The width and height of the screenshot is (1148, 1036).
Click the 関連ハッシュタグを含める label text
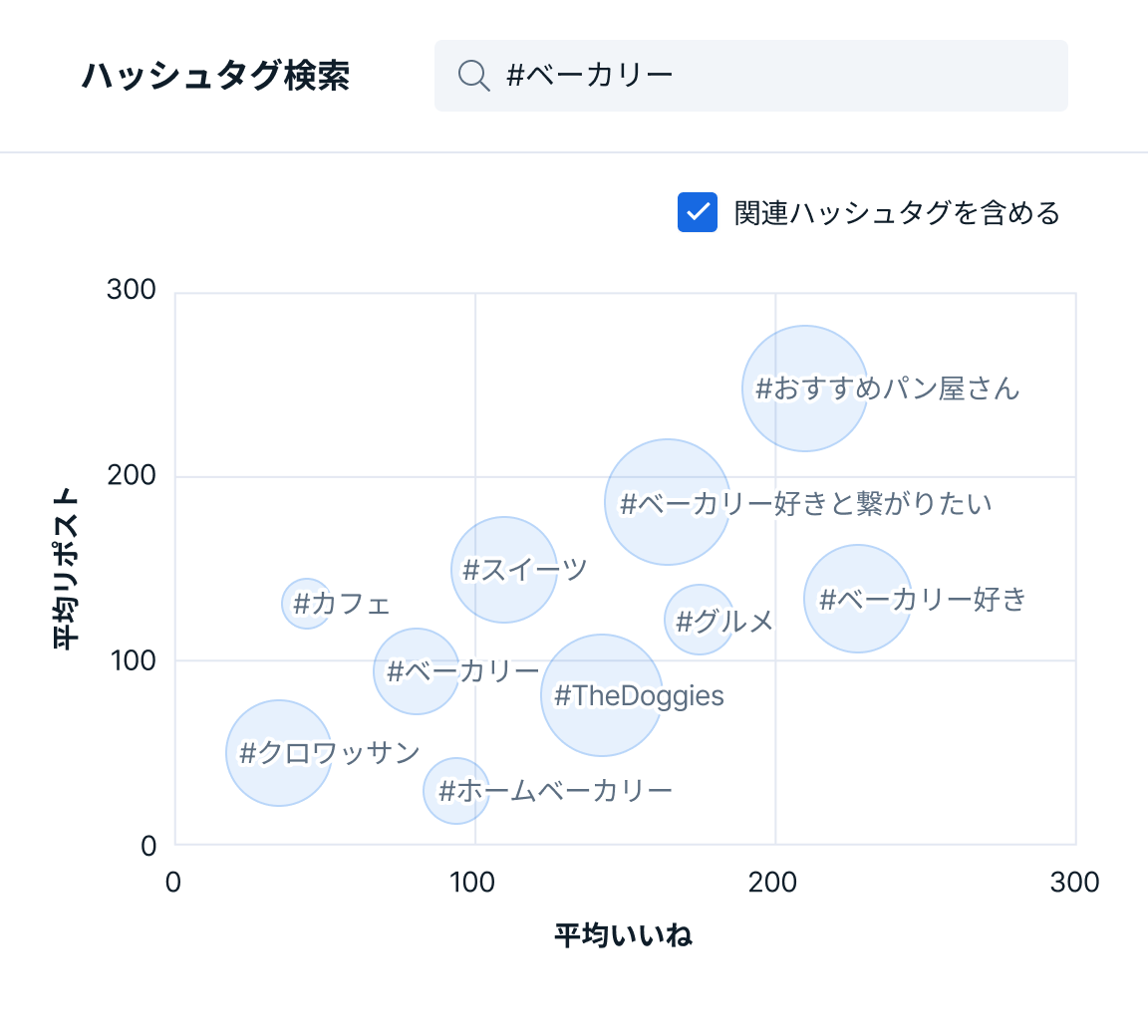point(897,213)
